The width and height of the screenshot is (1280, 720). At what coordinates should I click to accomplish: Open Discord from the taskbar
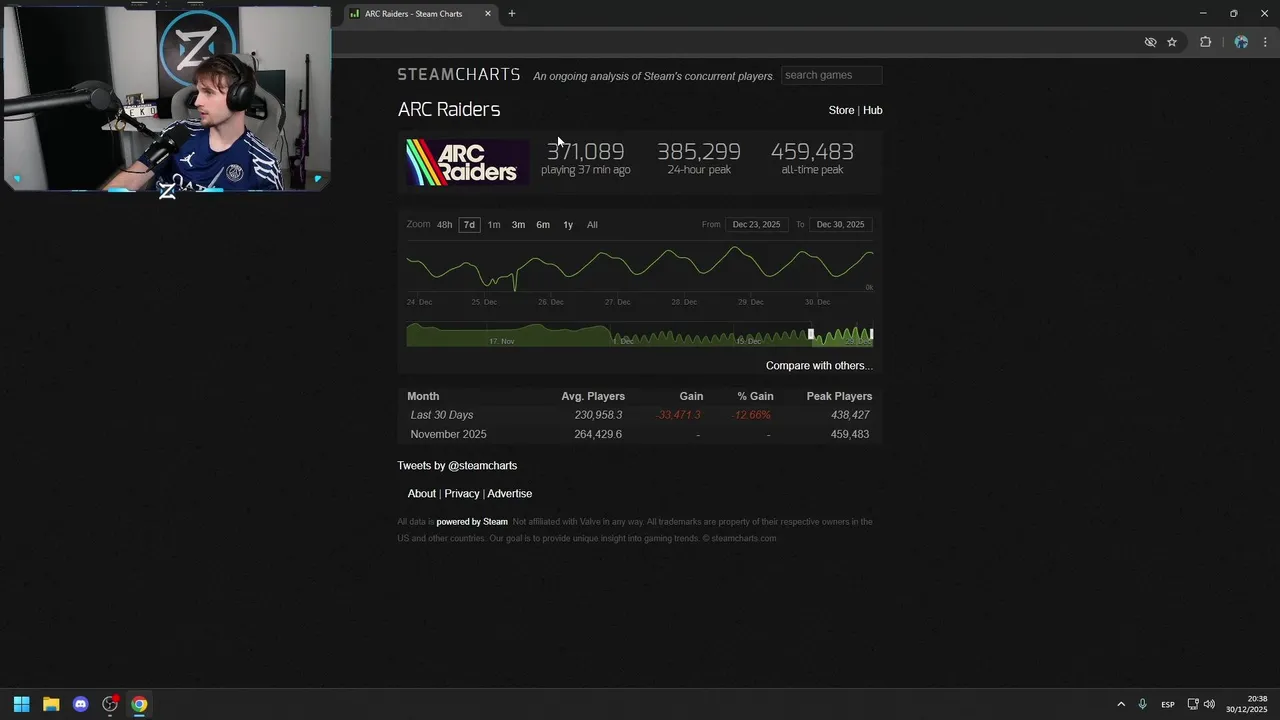(81, 704)
